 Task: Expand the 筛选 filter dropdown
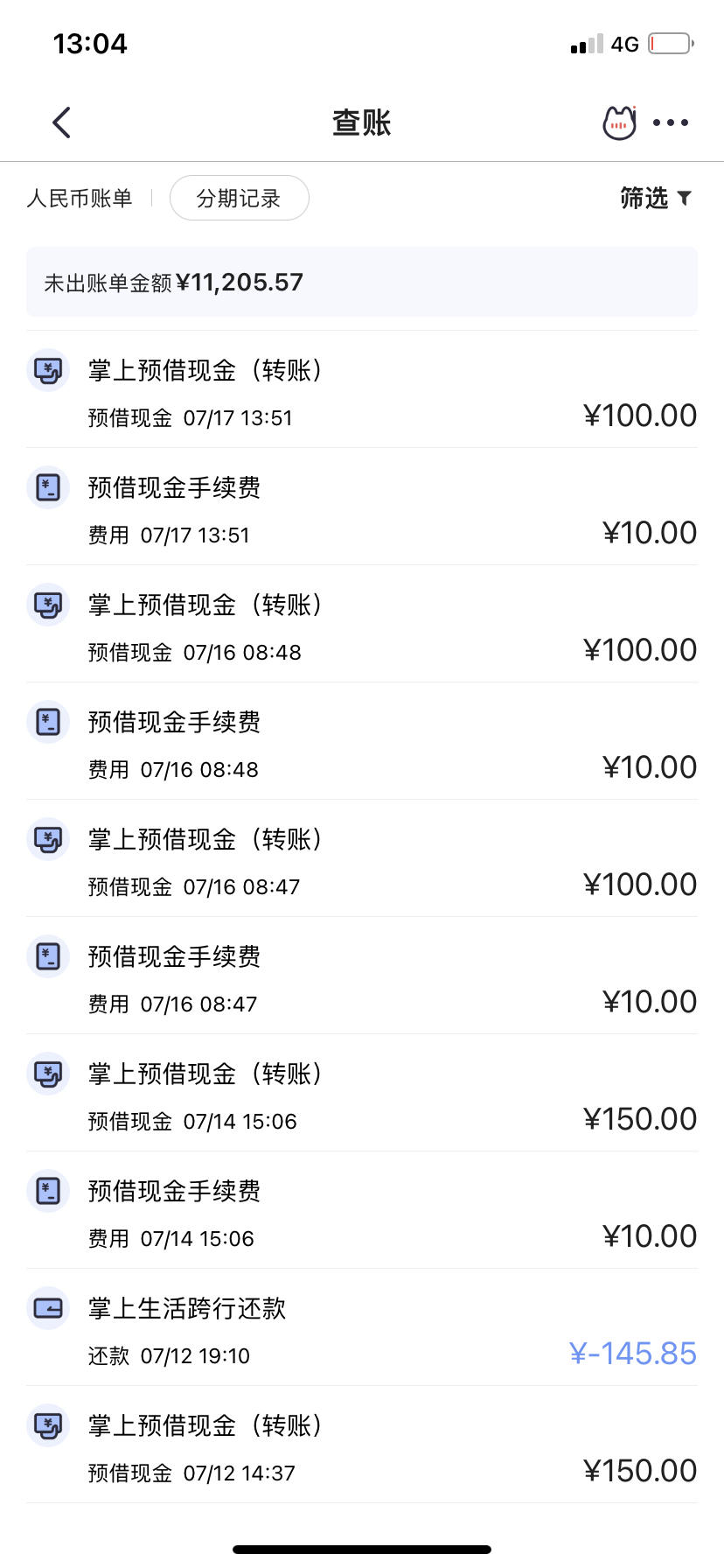click(x=656, y=198)
